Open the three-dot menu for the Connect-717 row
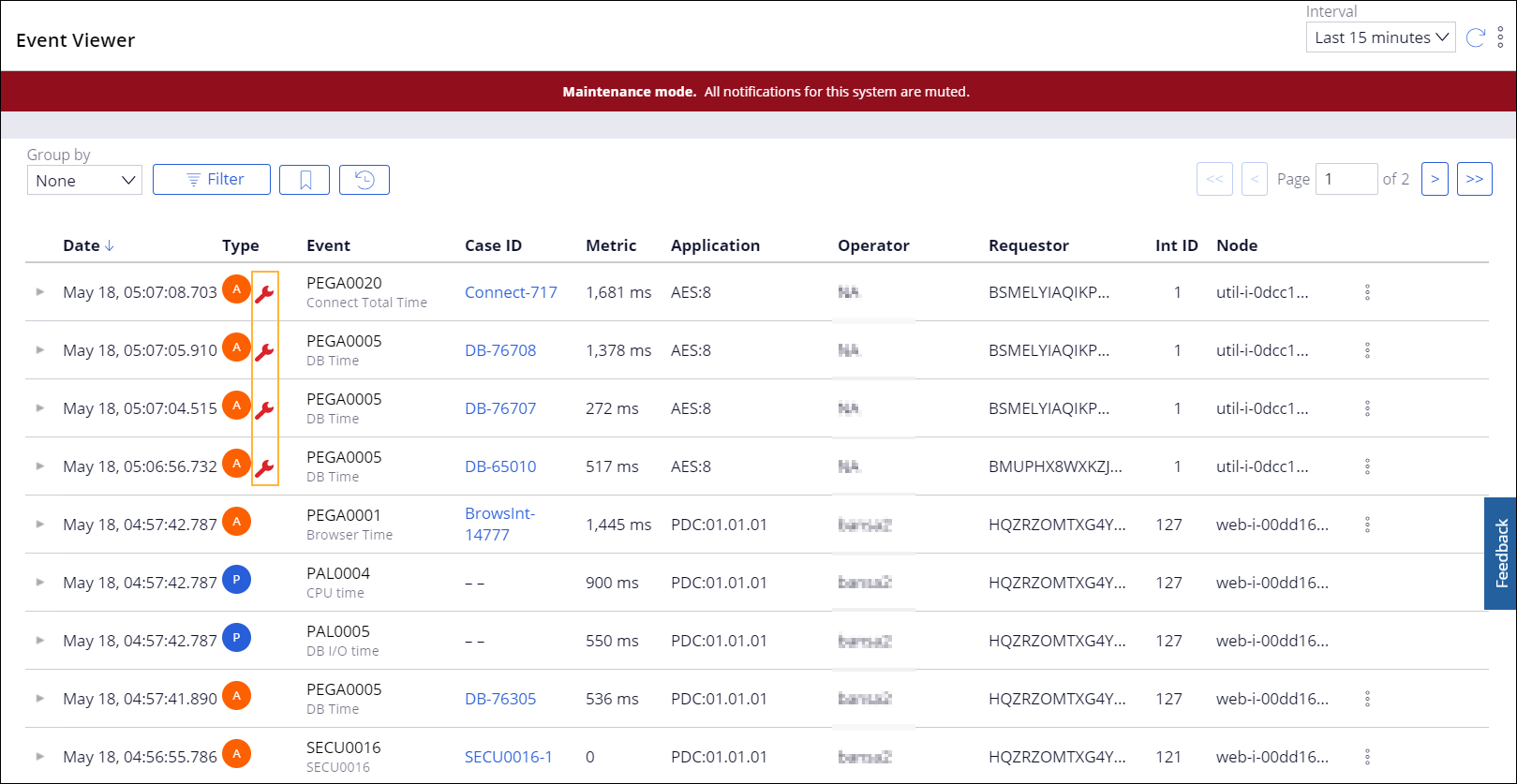Image resolution: width=1517 pixels, height=784 pixels. coord(1367,292)
